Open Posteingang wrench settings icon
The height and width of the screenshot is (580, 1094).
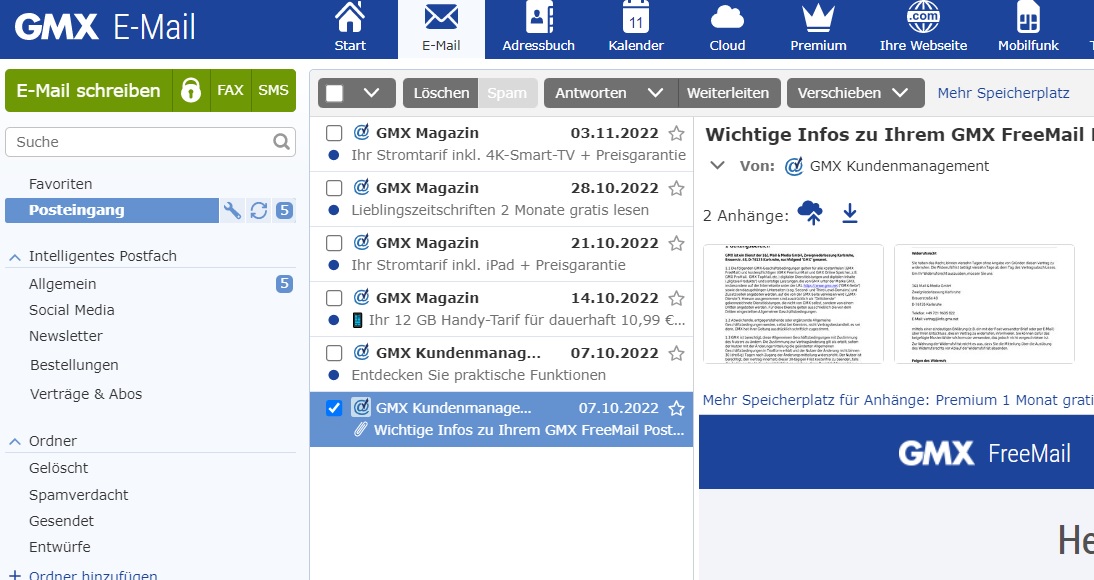[232, 210]
